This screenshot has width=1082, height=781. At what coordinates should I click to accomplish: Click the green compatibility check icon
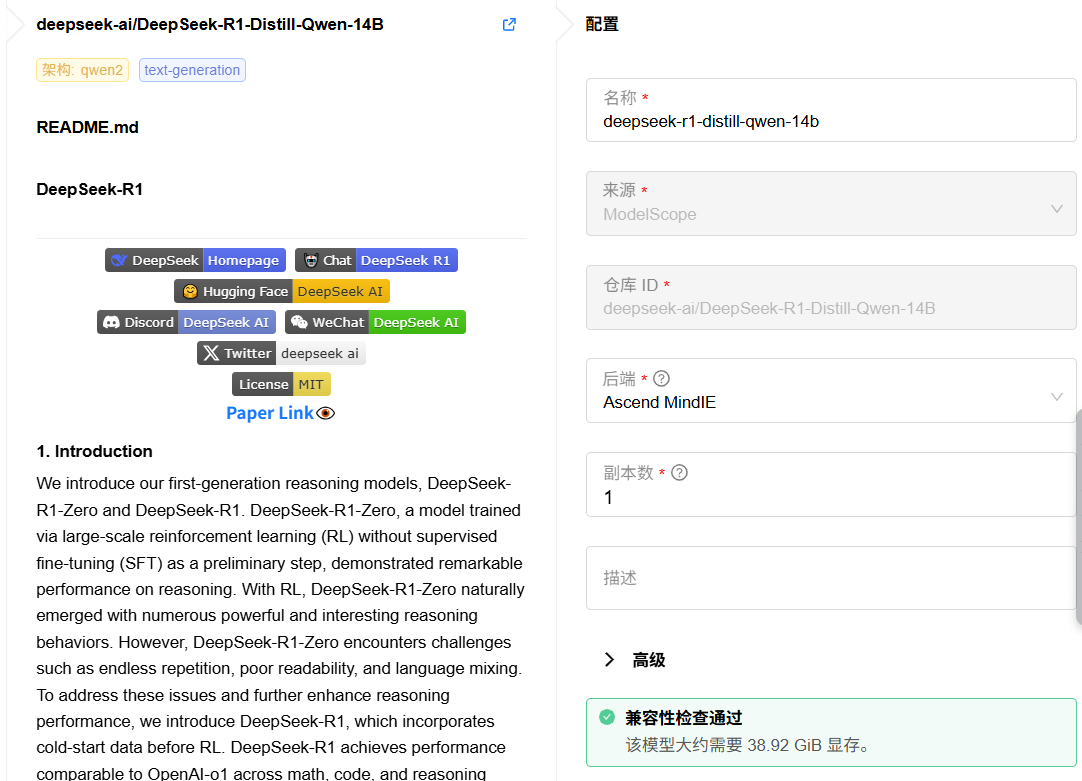[607, 718]
